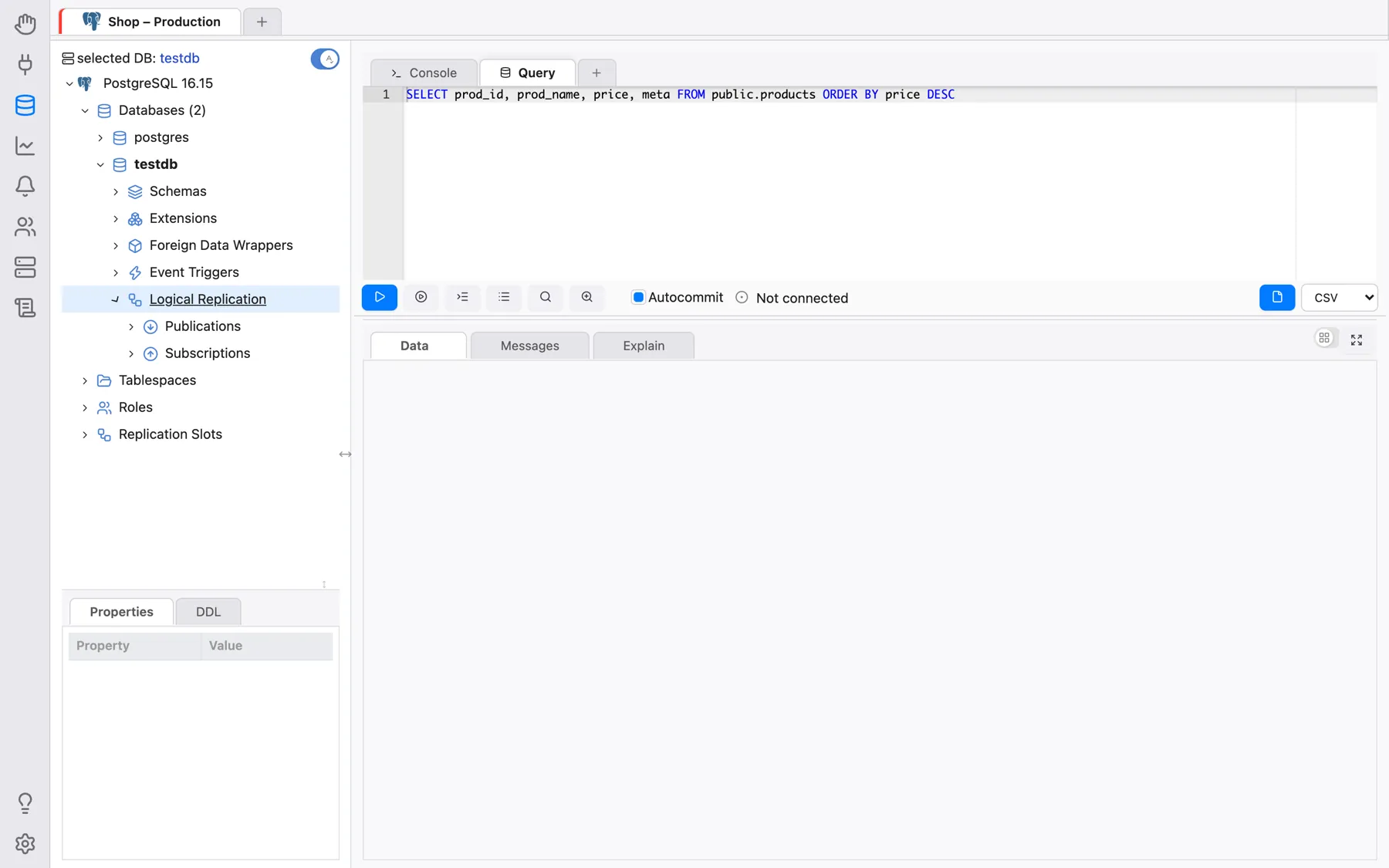1389x868 pixels.
Task: Click the Not connected status indicator
Action: click(793, 298)
